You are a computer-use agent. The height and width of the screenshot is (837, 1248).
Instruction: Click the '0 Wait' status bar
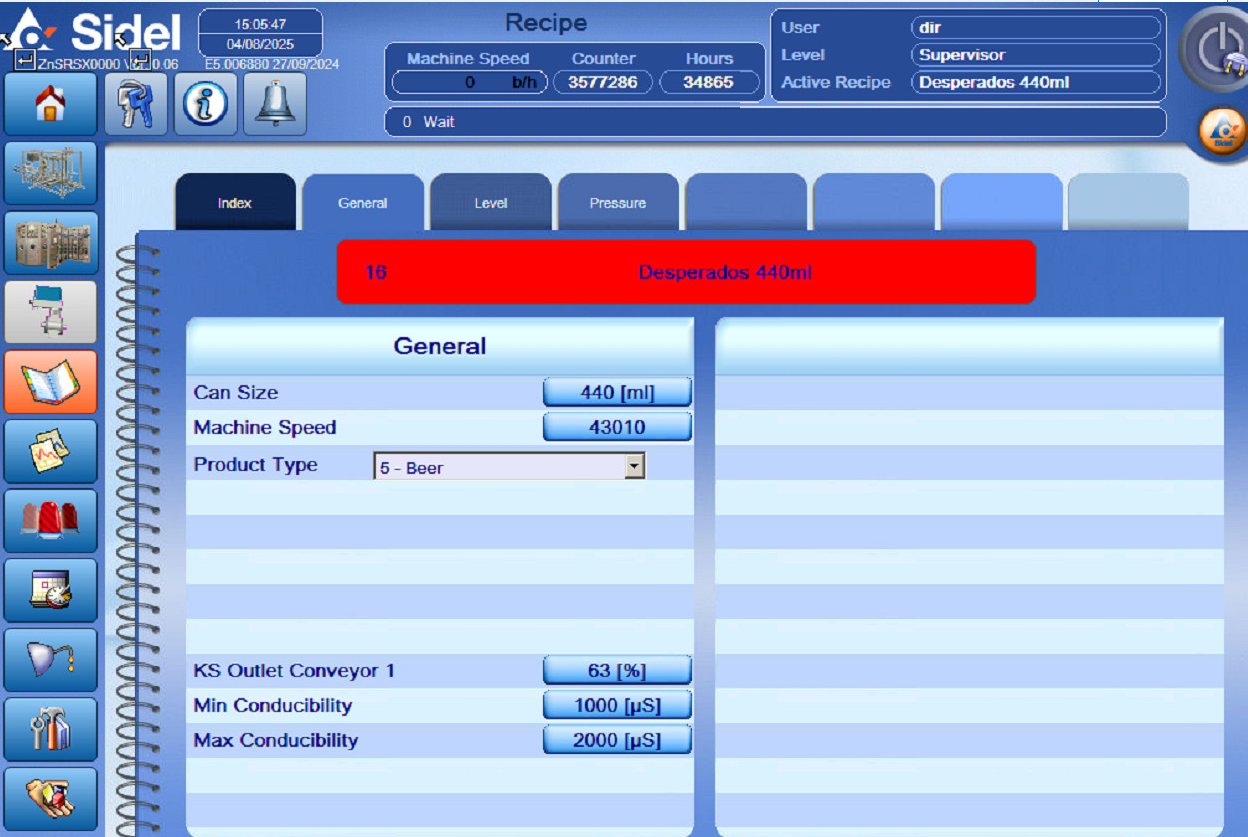click(x=776, y=122)
